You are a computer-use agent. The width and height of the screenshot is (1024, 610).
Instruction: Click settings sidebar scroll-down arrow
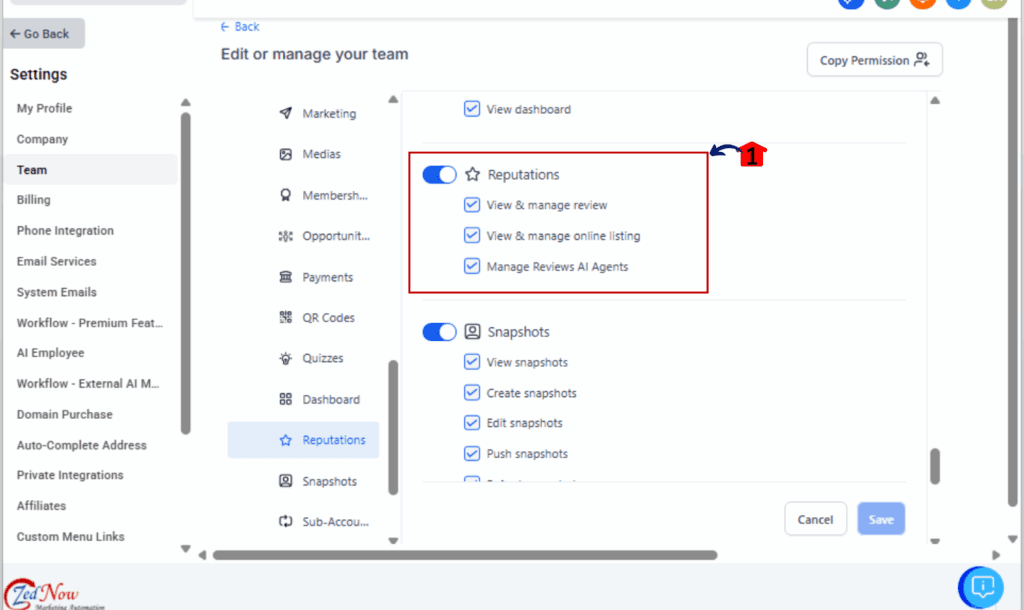pyautogui.click(x=185, y=549)
